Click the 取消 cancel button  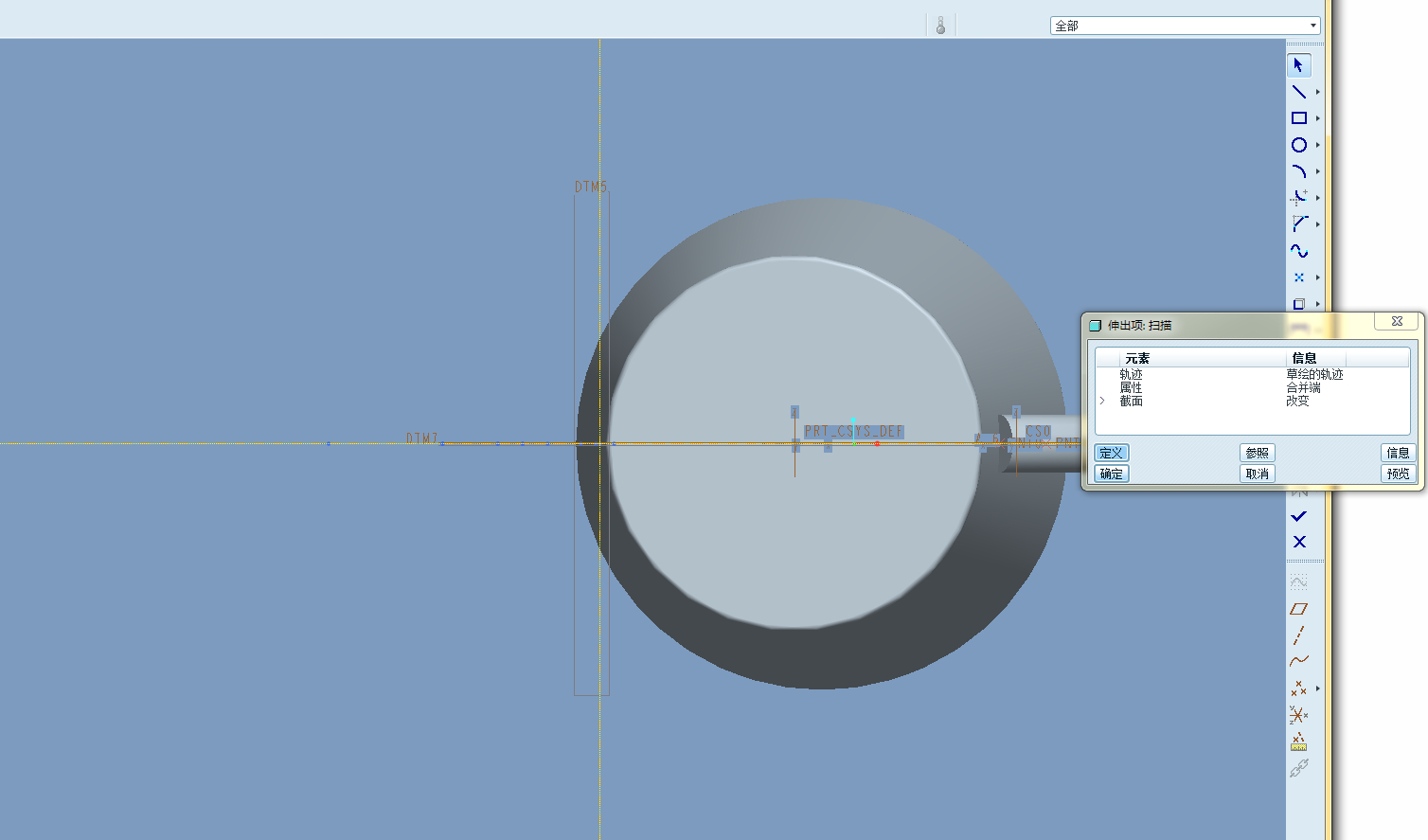pyautogui.click(x=1257, y=474)
